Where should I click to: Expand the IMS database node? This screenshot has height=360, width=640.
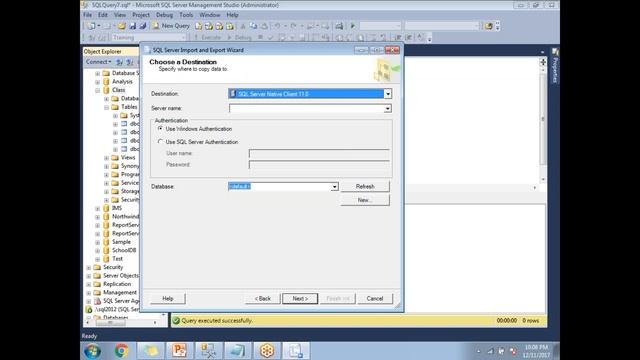[x=98, y=208]
